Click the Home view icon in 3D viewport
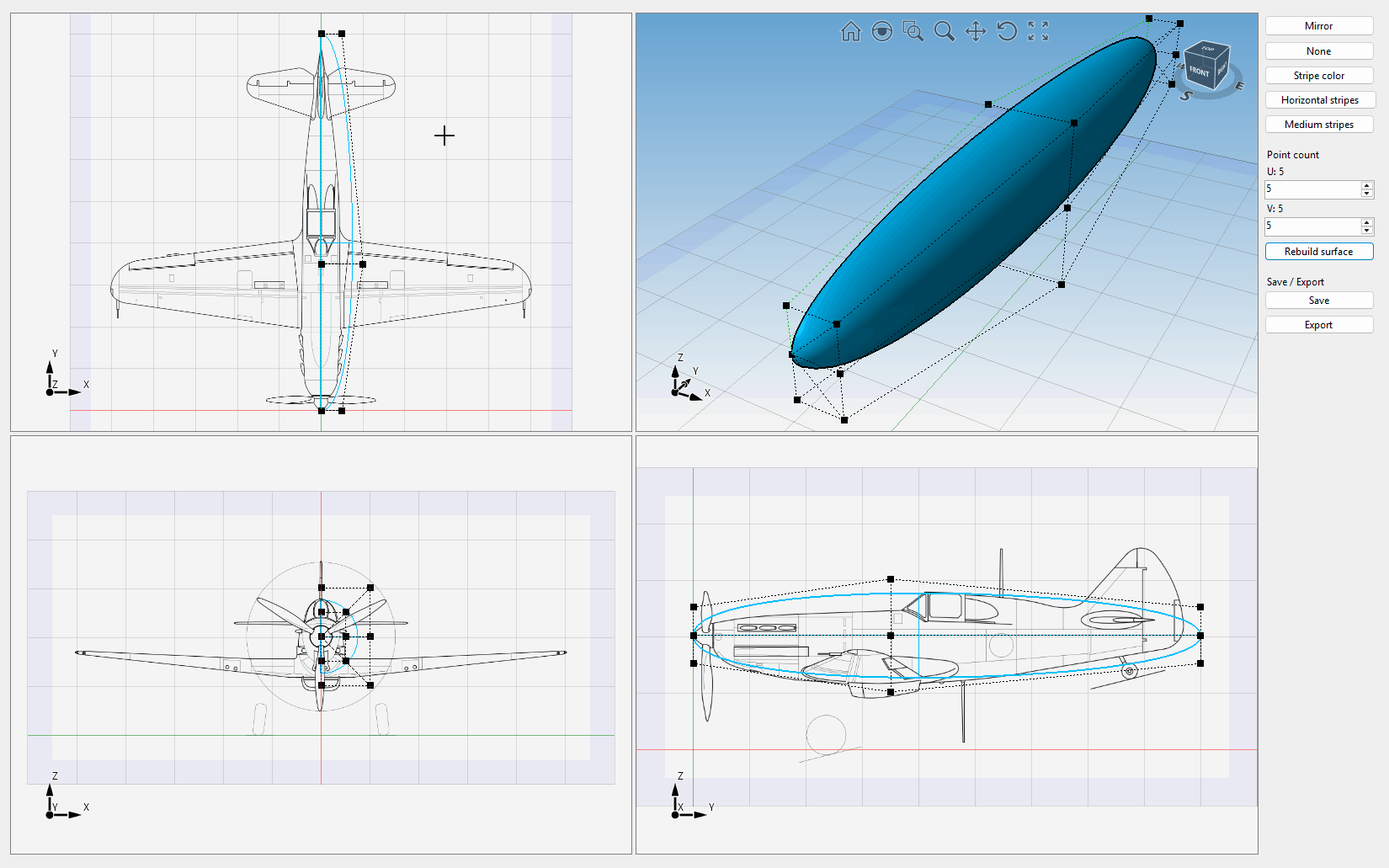Screen dimensions: 1389x868 click(x=850, y=32)
